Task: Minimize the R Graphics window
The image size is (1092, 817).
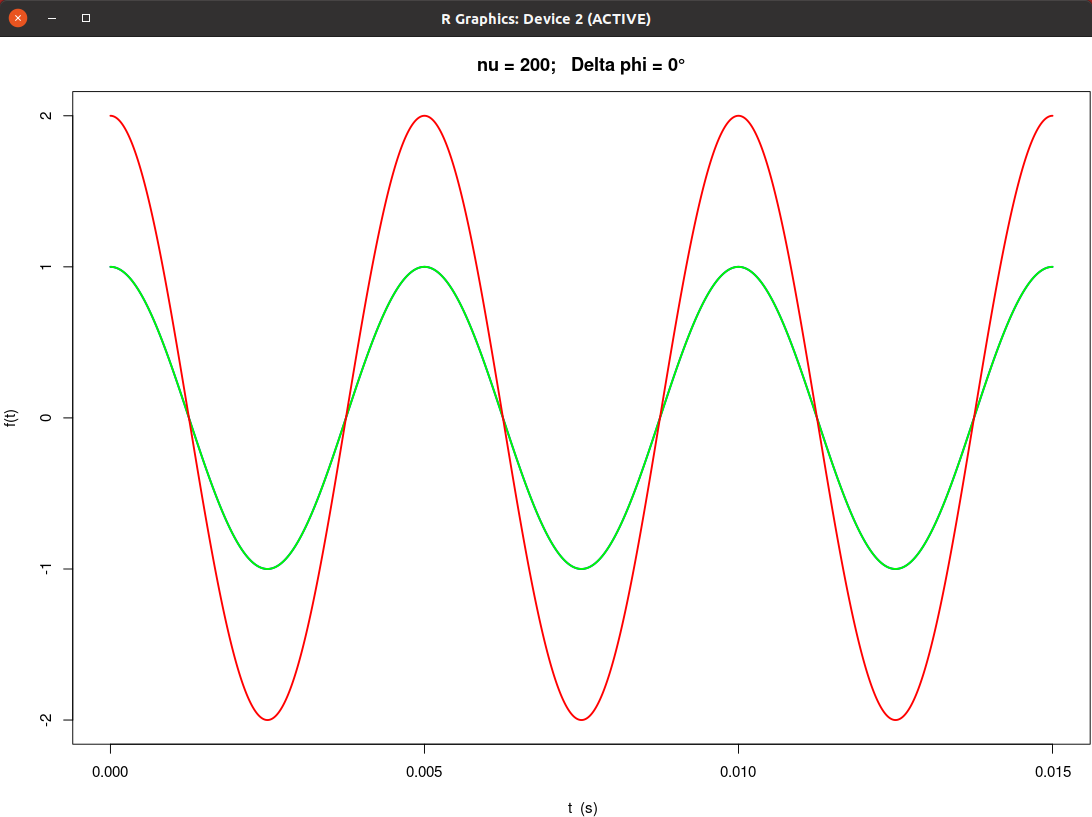Action: pos(52,18)
